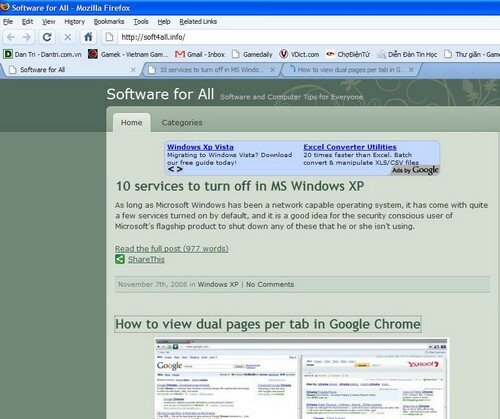Open the Bookmarks menu

[x=109, y=22]
